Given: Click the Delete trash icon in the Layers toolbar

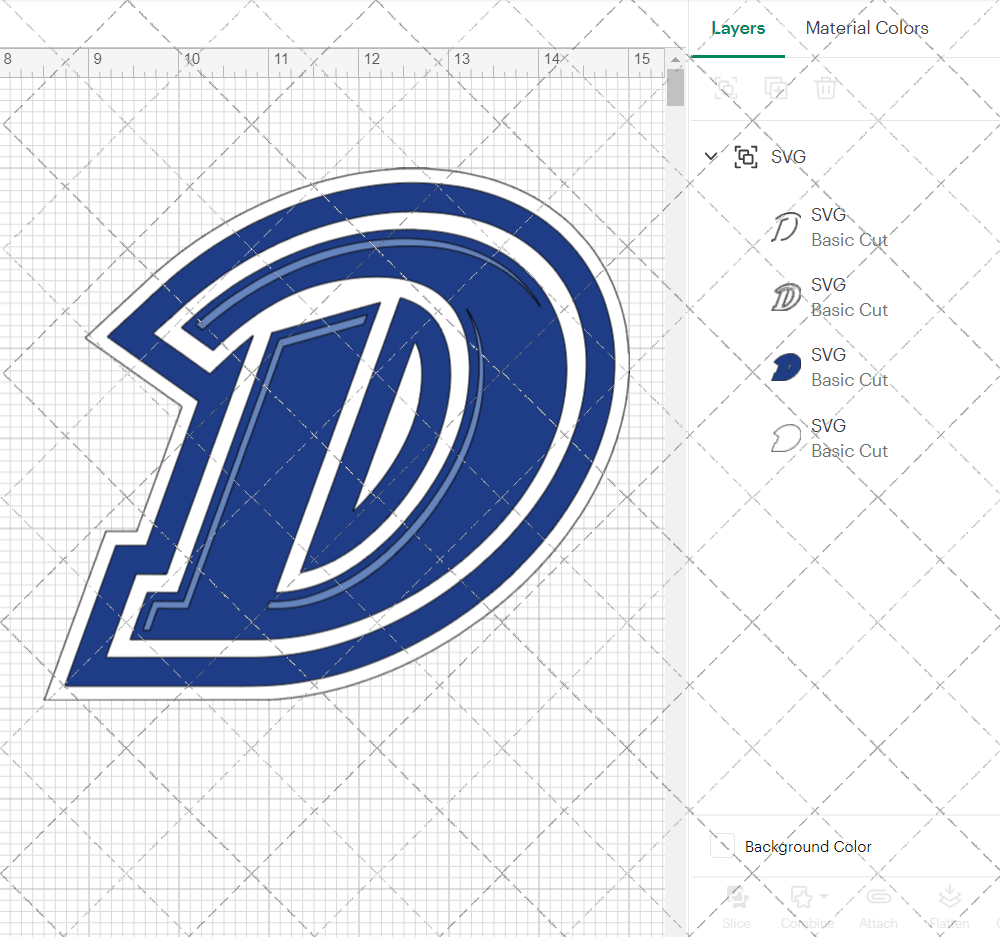Looking at the screenshot, I should click(x=825, y=88).
